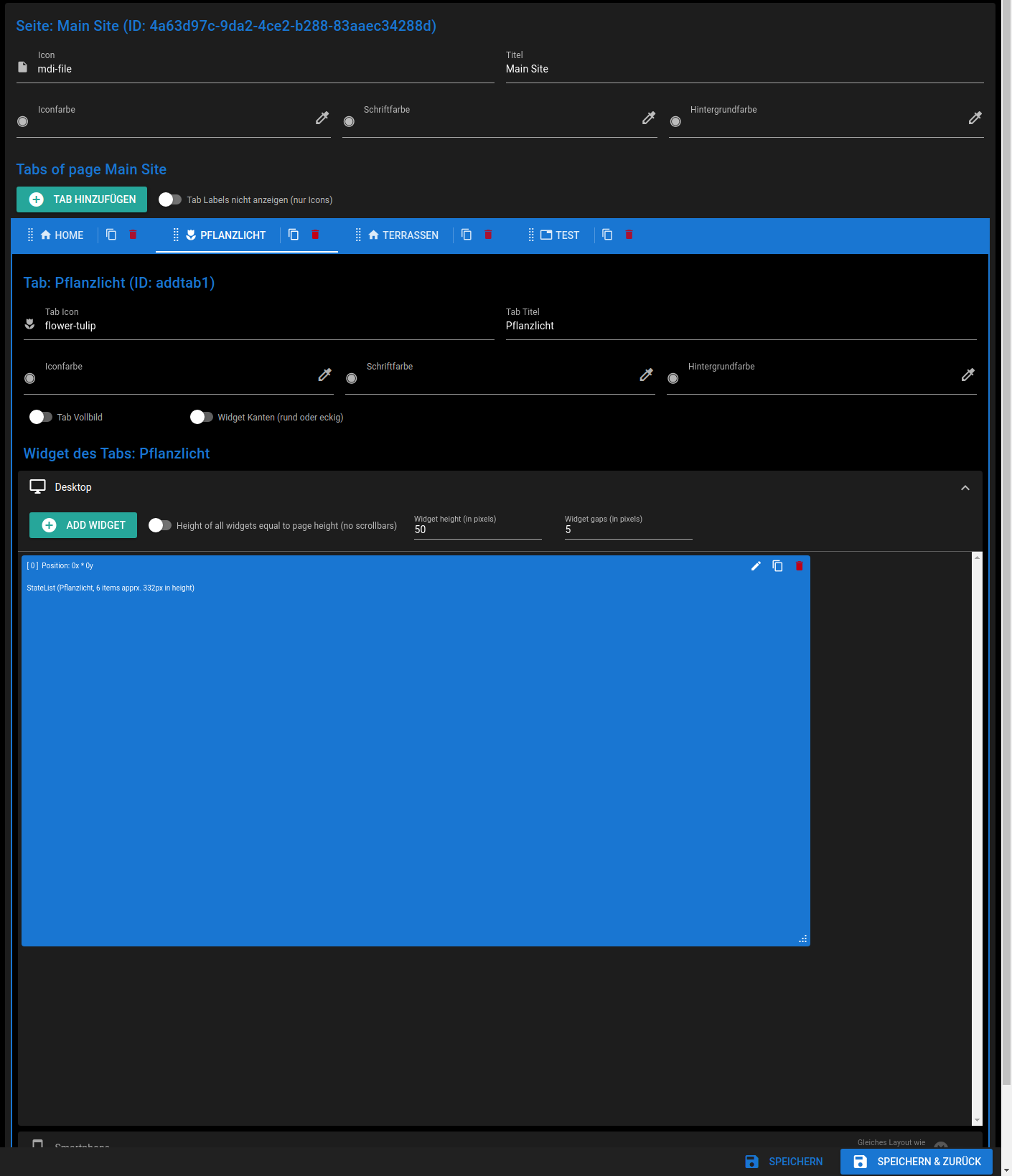The height and width of the screenshot is (1176, 1012).
Task: Click SPEICHERN button
Action: tap(784, 1162)
